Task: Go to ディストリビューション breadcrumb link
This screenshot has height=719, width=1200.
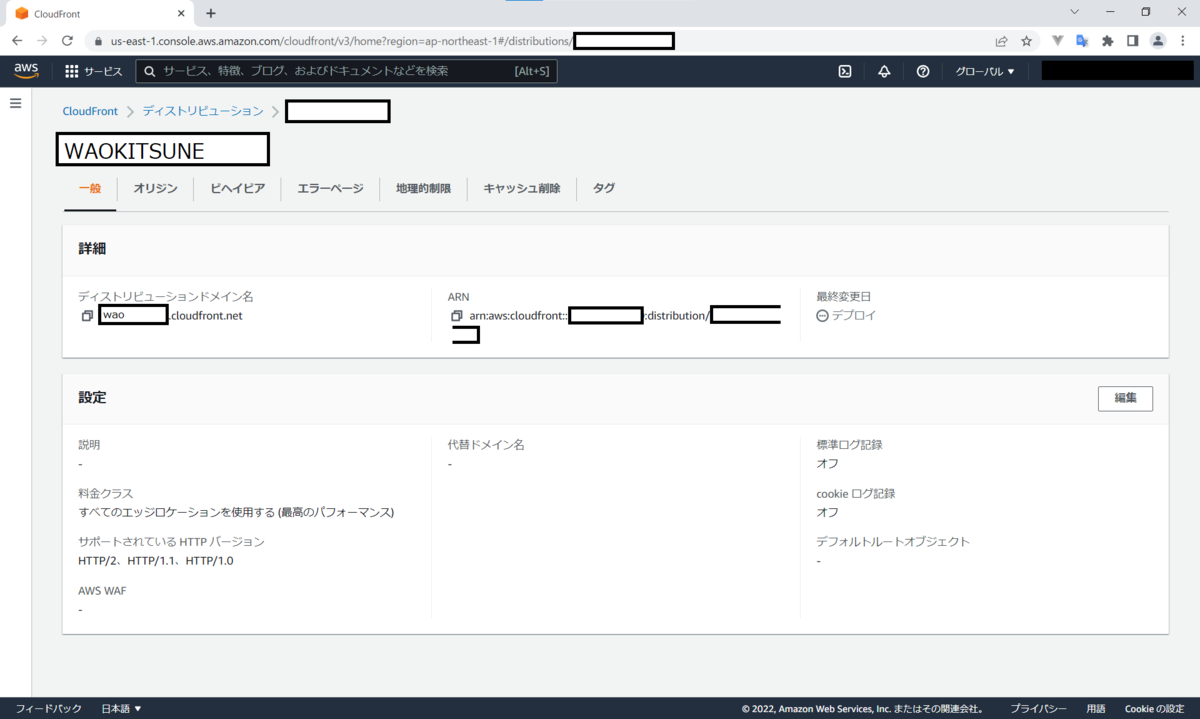Action: (x=203, y=112)
